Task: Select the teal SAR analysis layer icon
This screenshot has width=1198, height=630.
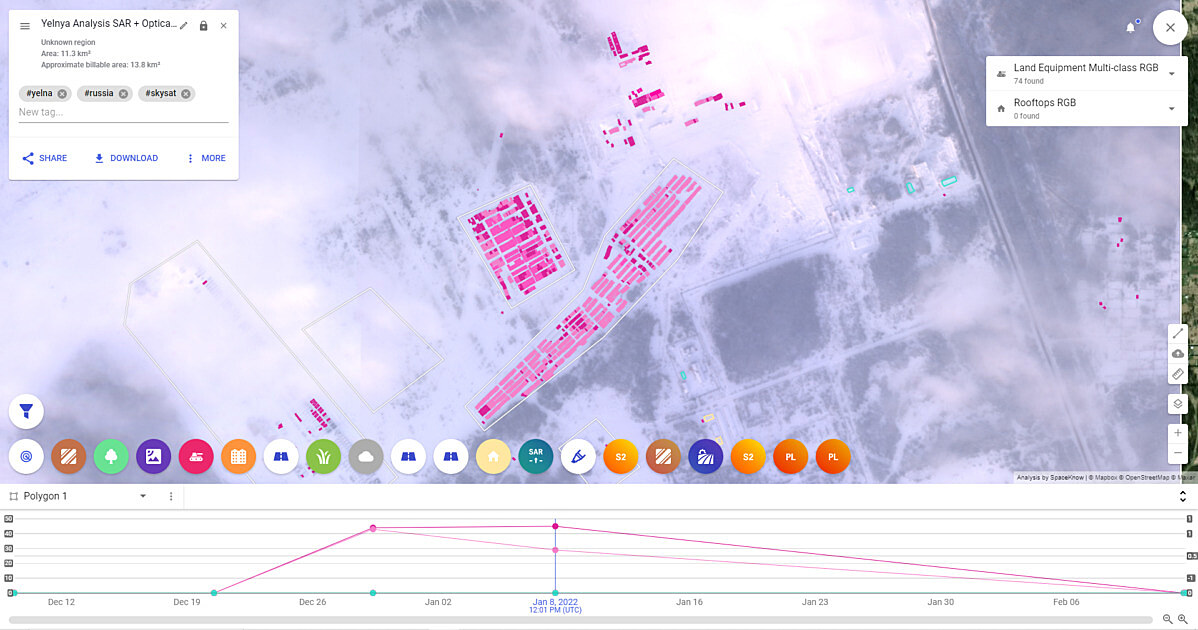Action: pyautogui.click(x=536, y=456)
